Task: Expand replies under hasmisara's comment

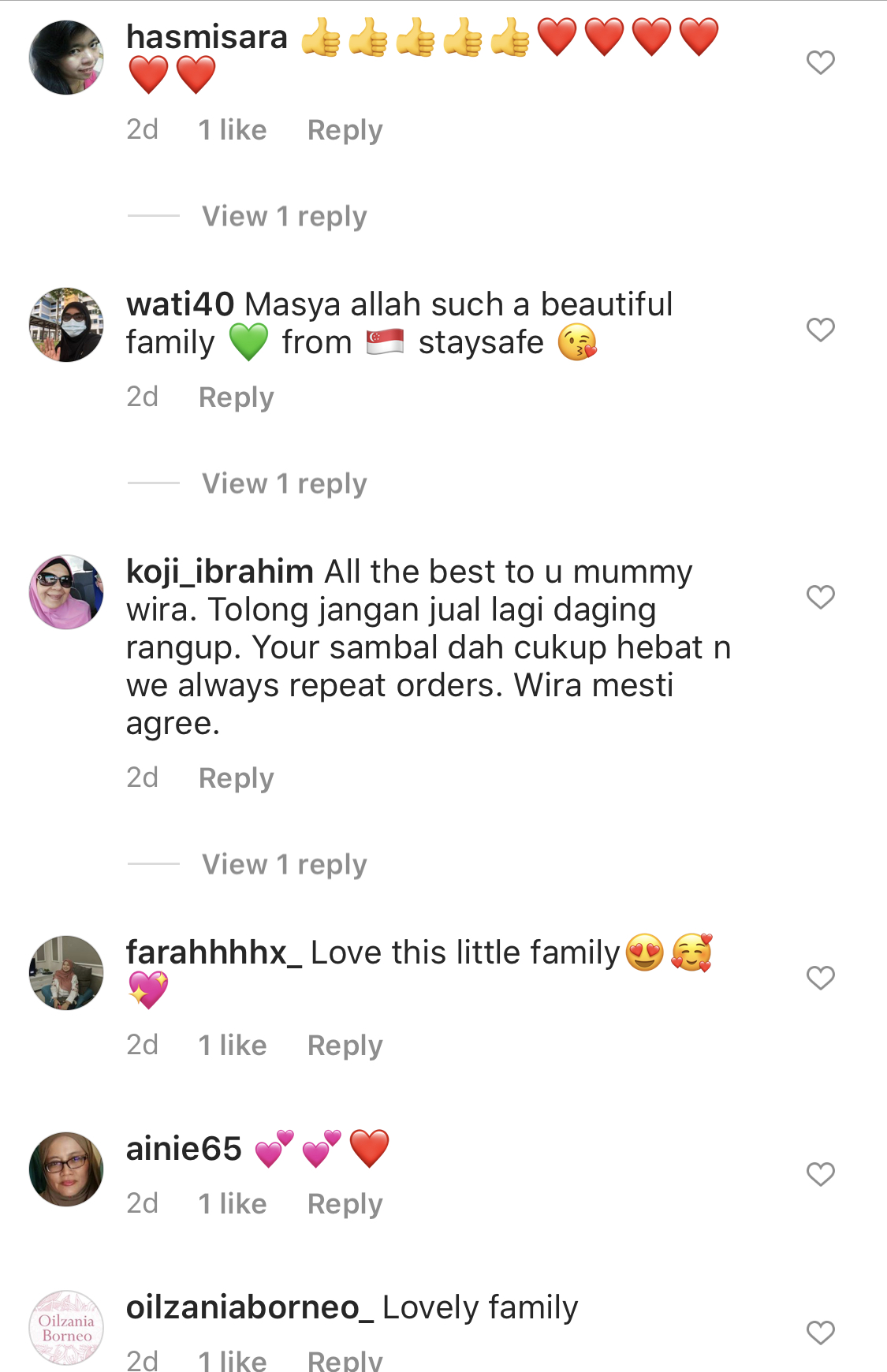Action: [285, 216]
